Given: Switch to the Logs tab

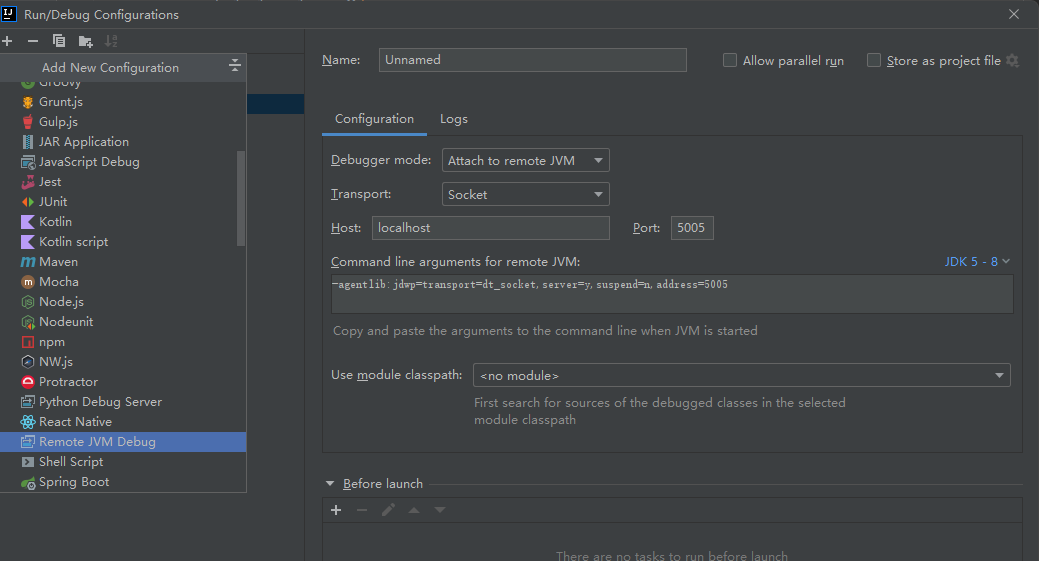Looking at the screenshot, I should pyautogui.click(x=454, y=119).
